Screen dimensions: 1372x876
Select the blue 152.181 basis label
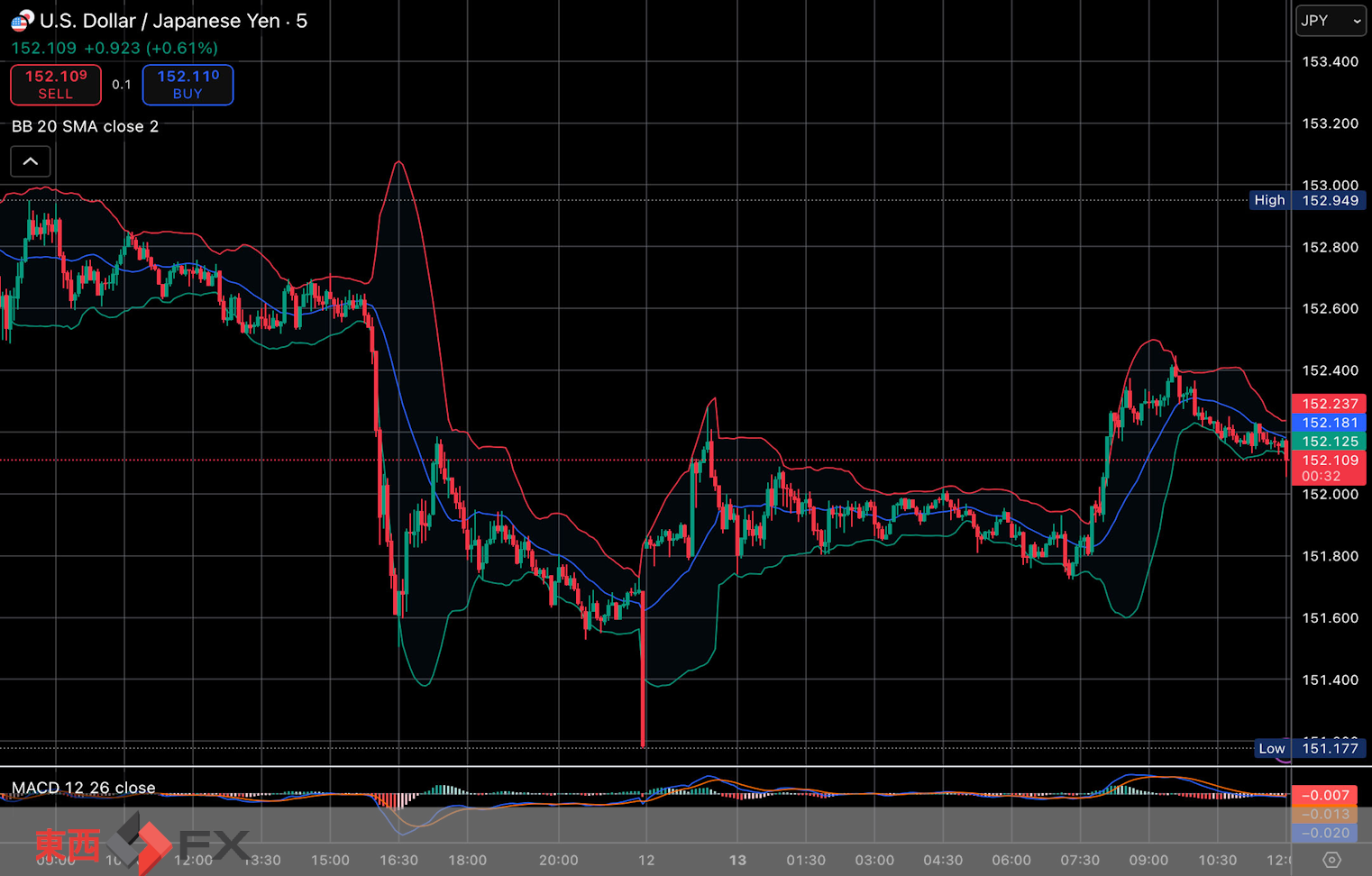1329,423
